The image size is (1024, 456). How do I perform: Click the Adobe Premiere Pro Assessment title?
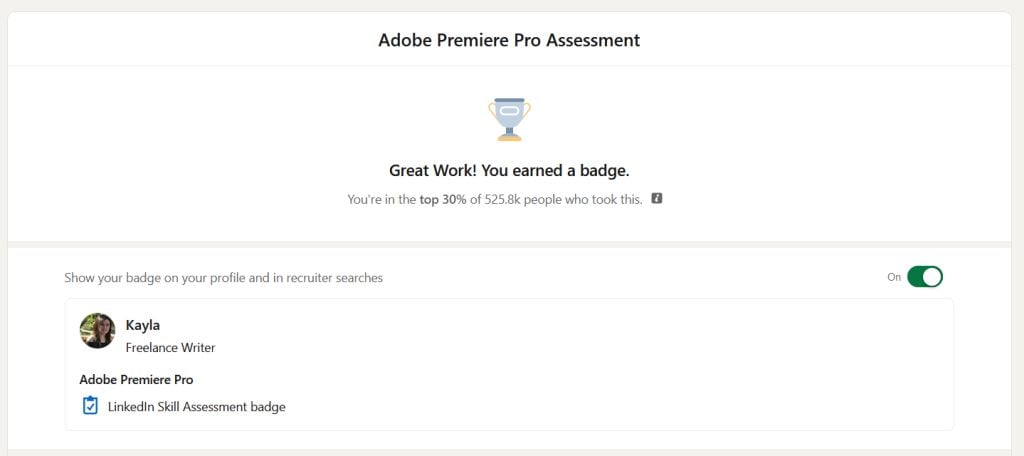point(509,41)
